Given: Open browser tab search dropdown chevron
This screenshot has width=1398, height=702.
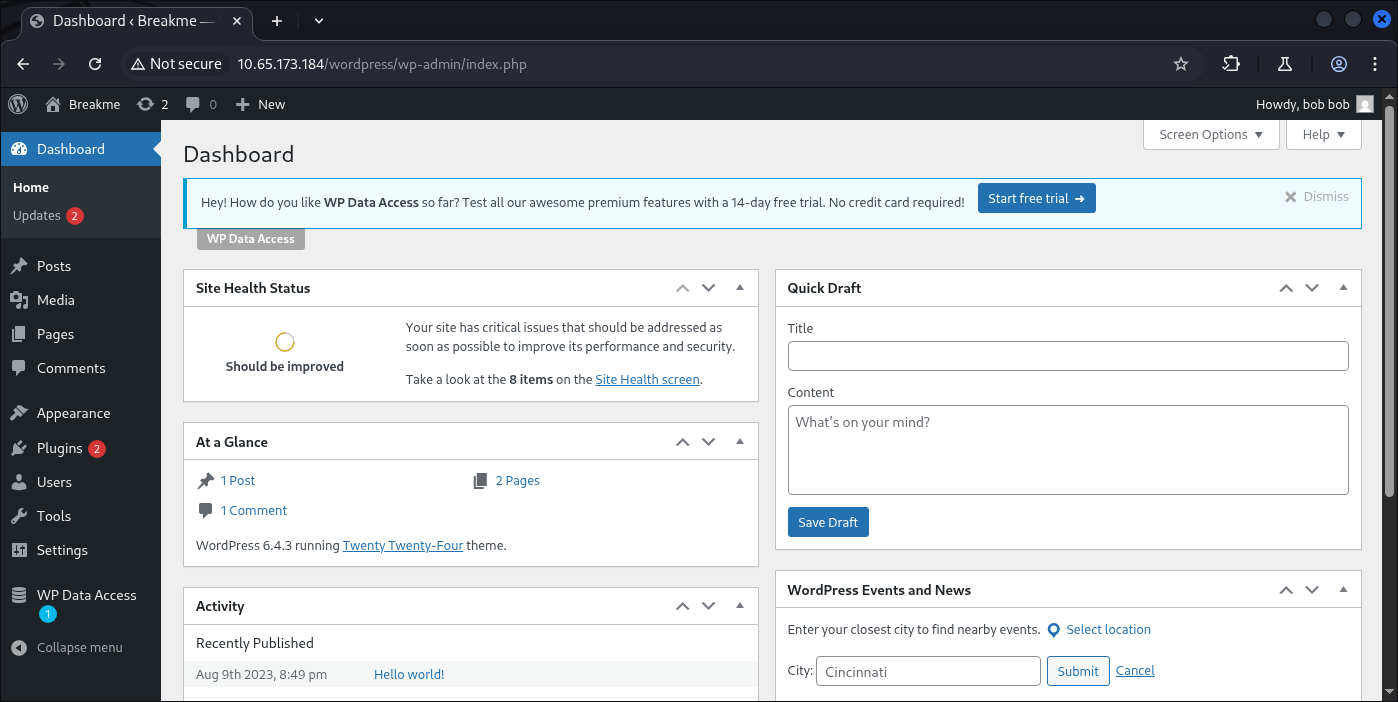Looking at the screenshot, I should [319, 20].
